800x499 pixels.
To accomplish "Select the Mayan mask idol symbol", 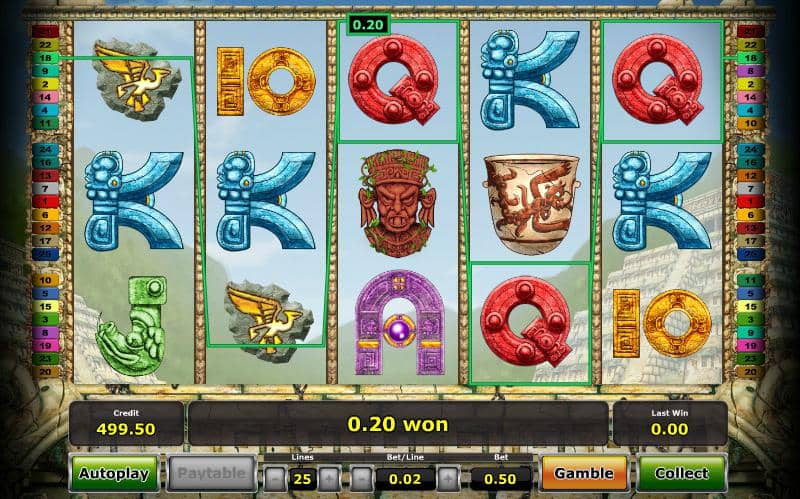I will [398, 203].
